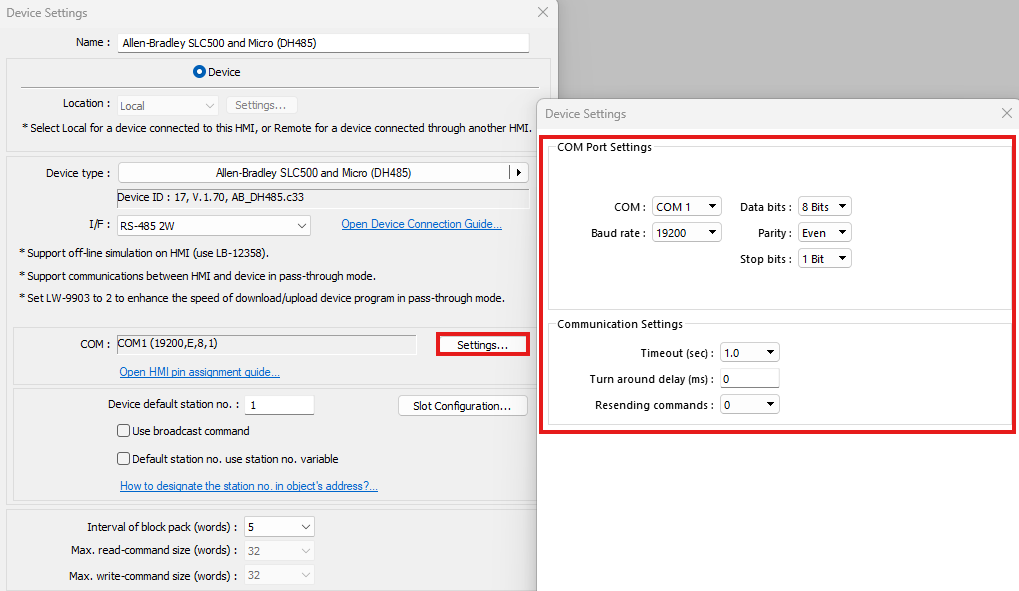The image size is (1019, 591).
Task: Close the front Device Settings dialog
Action: click(x=1007, y=113)
